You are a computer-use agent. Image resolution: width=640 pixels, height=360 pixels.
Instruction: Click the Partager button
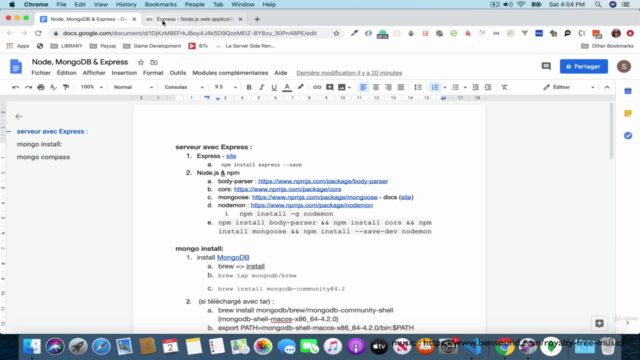[x=584, y=67]
